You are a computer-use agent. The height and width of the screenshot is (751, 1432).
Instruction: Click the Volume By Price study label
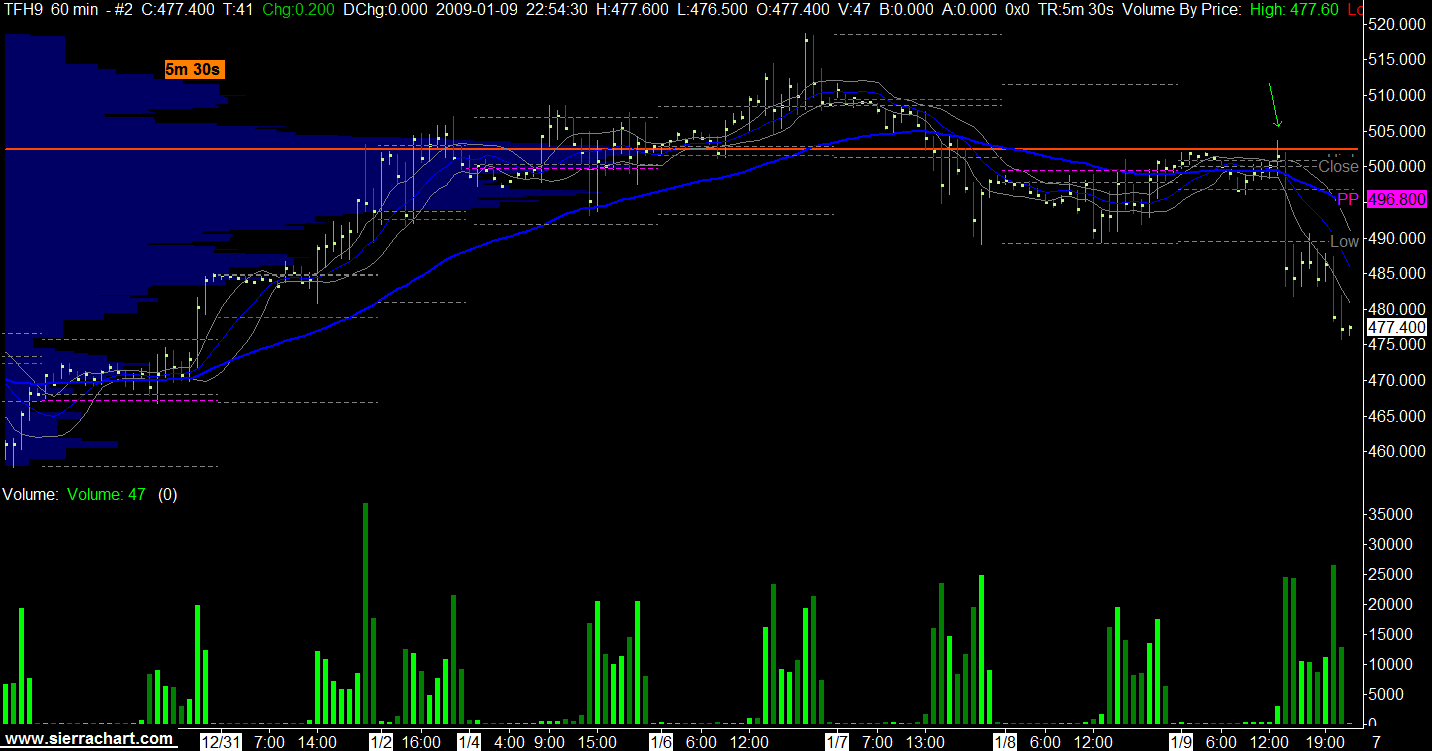coord(1183,9)
